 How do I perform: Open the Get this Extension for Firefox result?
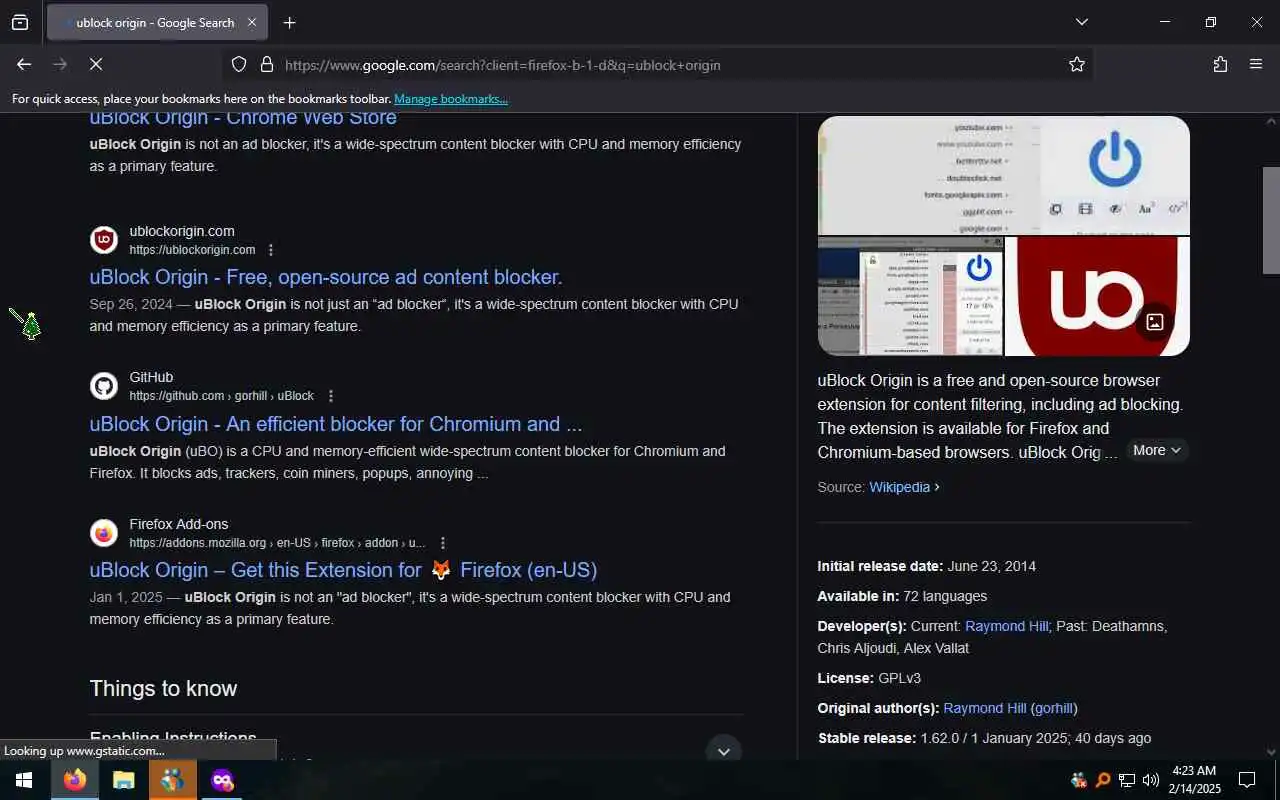click(x=343, y=570)
